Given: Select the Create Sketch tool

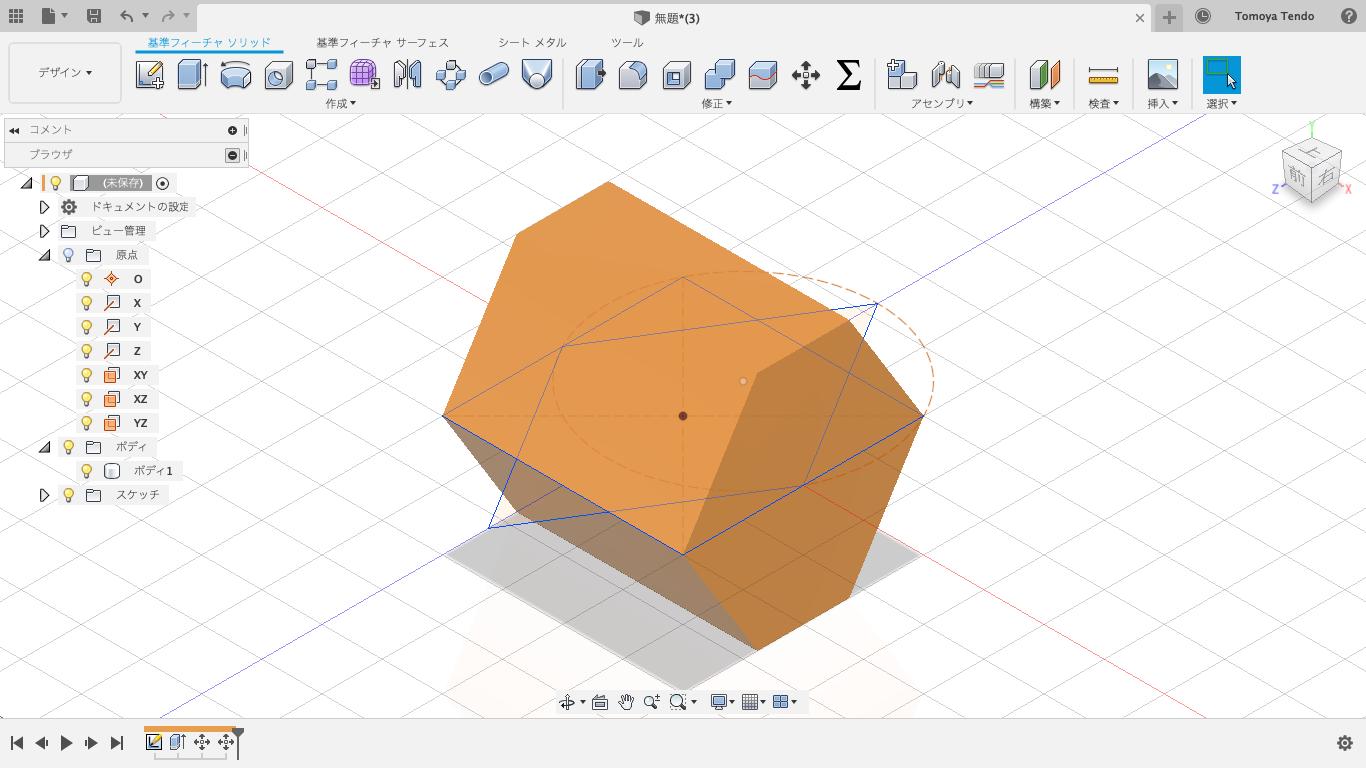Looking at the screenshot, I should coord(149,75).
